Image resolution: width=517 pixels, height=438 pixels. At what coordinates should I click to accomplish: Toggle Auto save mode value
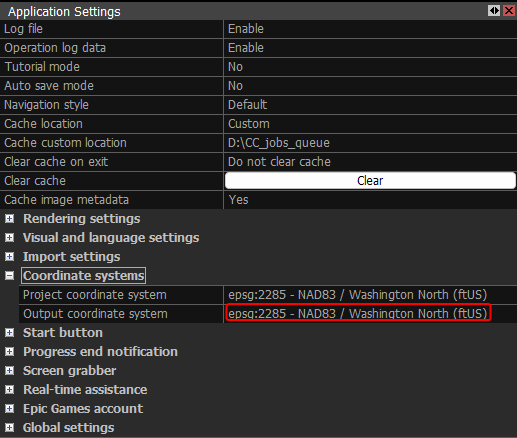(x=370, y=86)
